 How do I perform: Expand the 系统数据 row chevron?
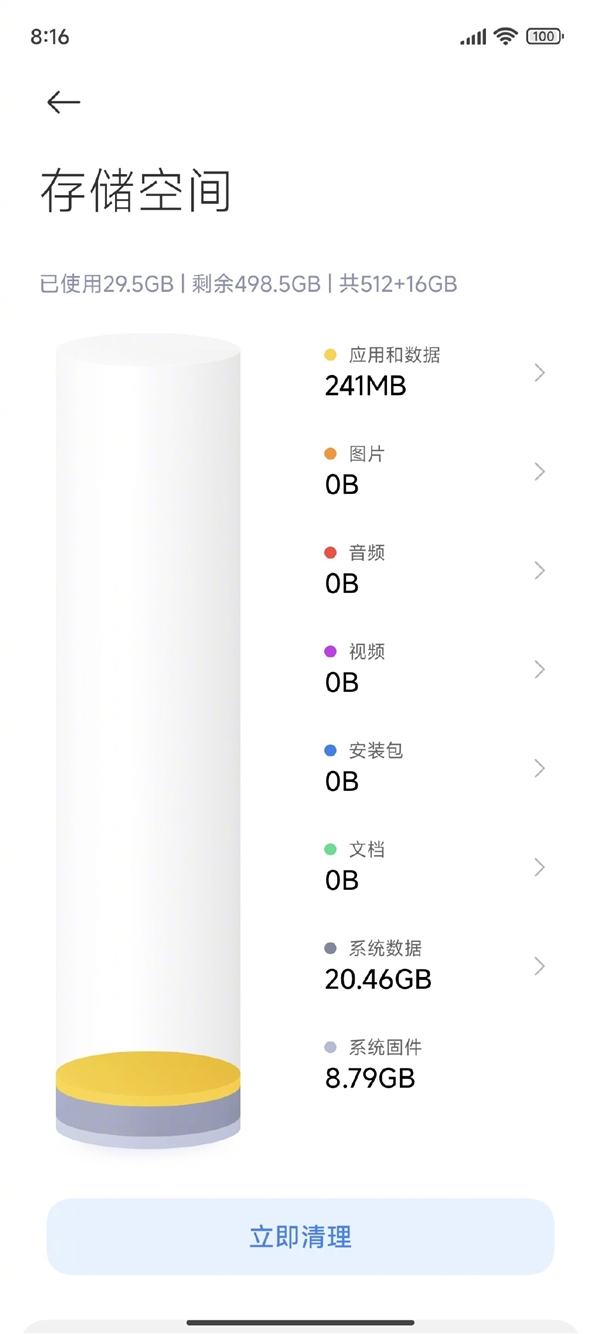click(x=539, y=966)
